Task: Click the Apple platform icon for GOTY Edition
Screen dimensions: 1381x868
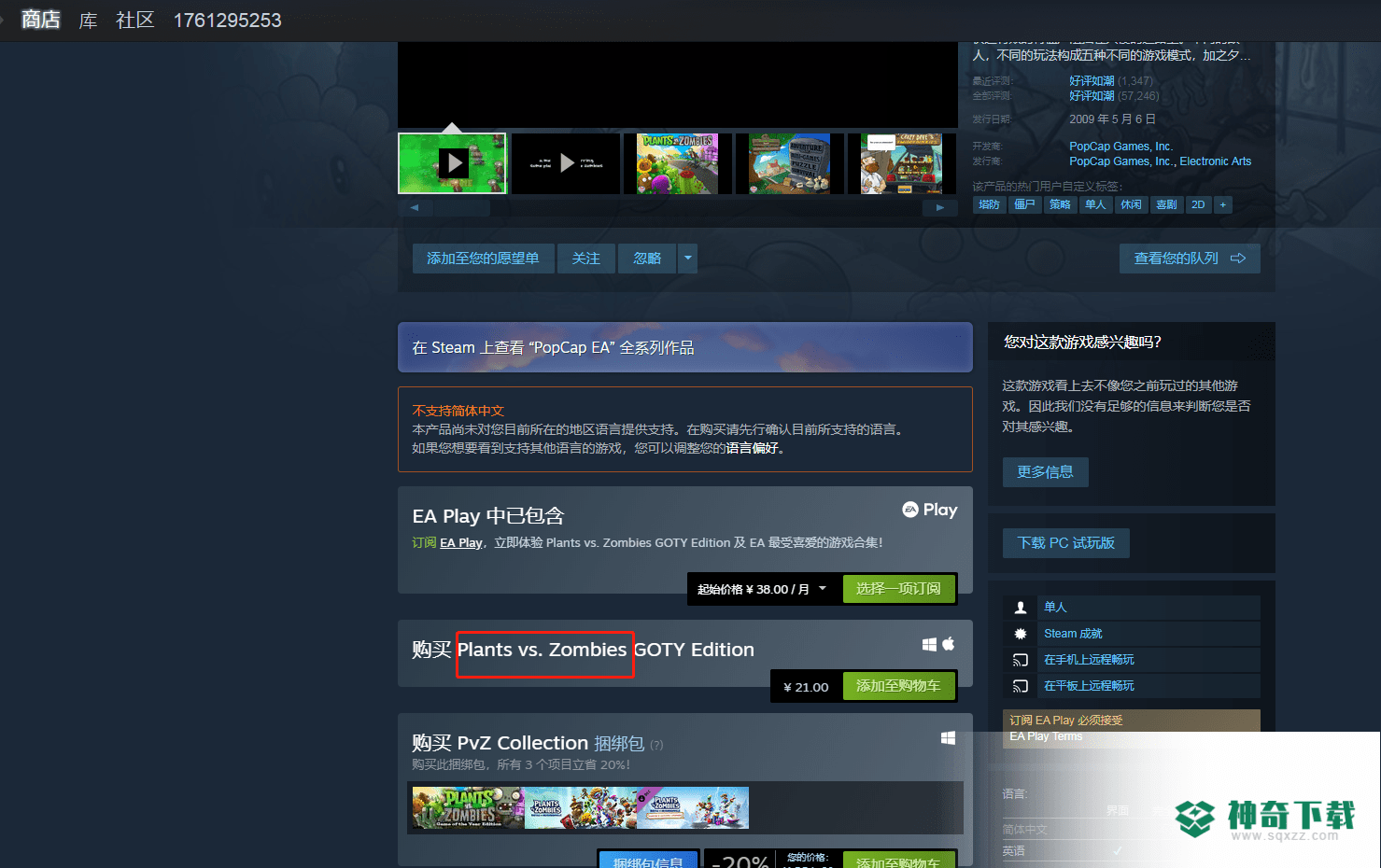Action: coord(949,644)
